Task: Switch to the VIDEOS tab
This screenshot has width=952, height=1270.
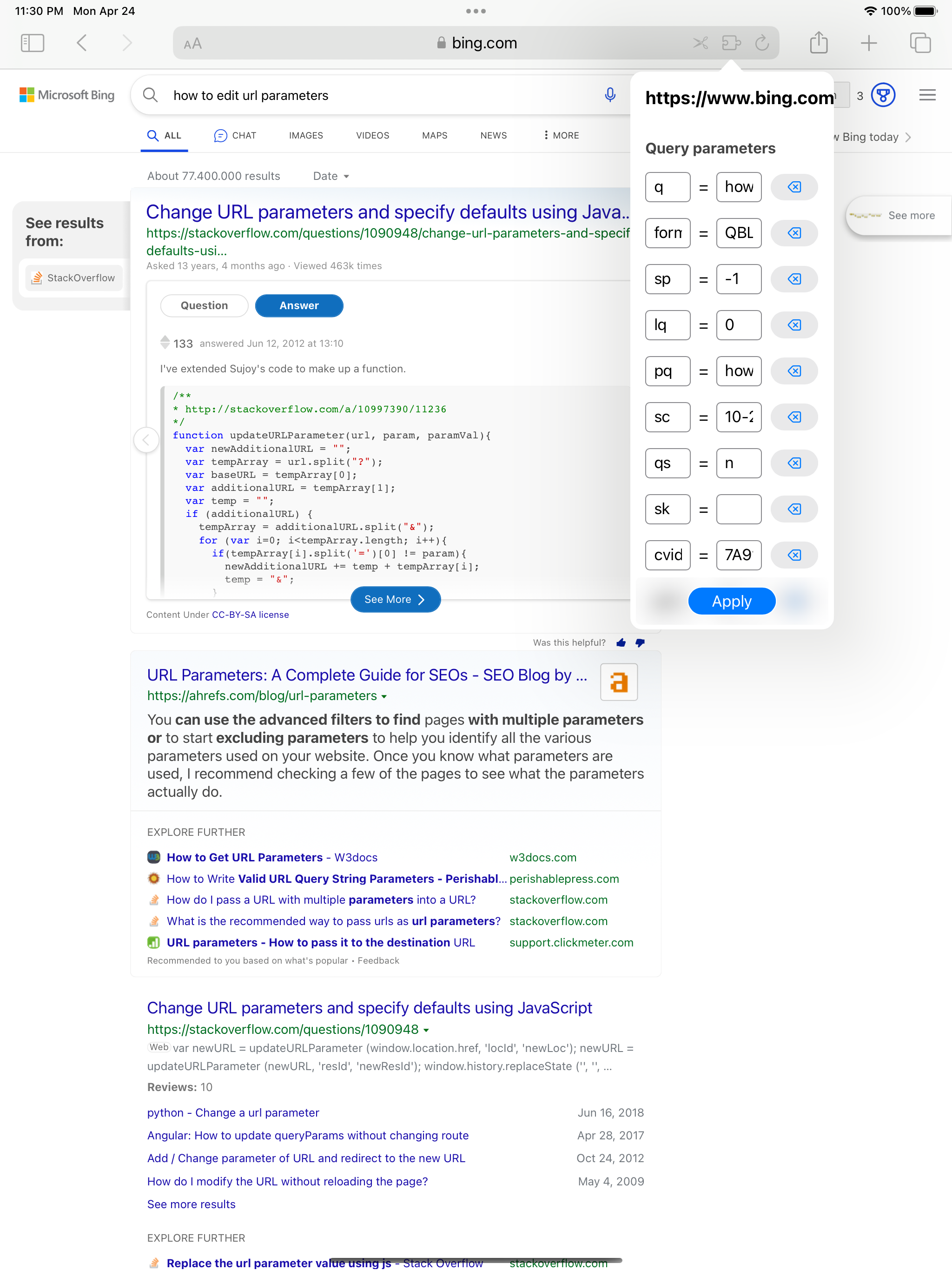Action: (373, 135)
